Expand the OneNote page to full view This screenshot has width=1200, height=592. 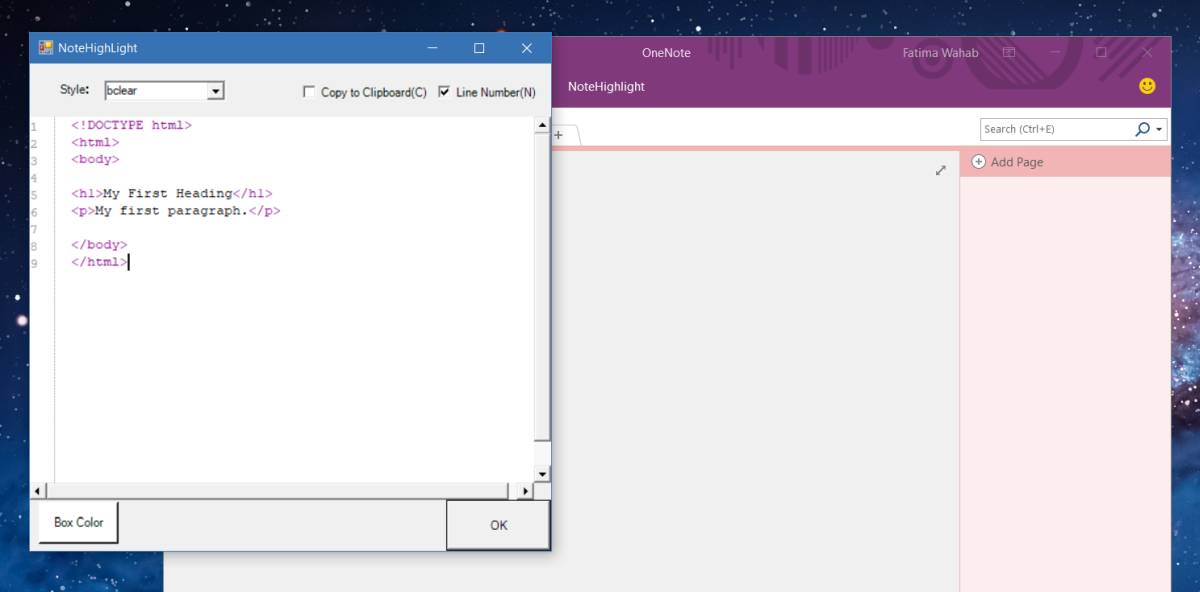click(940, 171)
